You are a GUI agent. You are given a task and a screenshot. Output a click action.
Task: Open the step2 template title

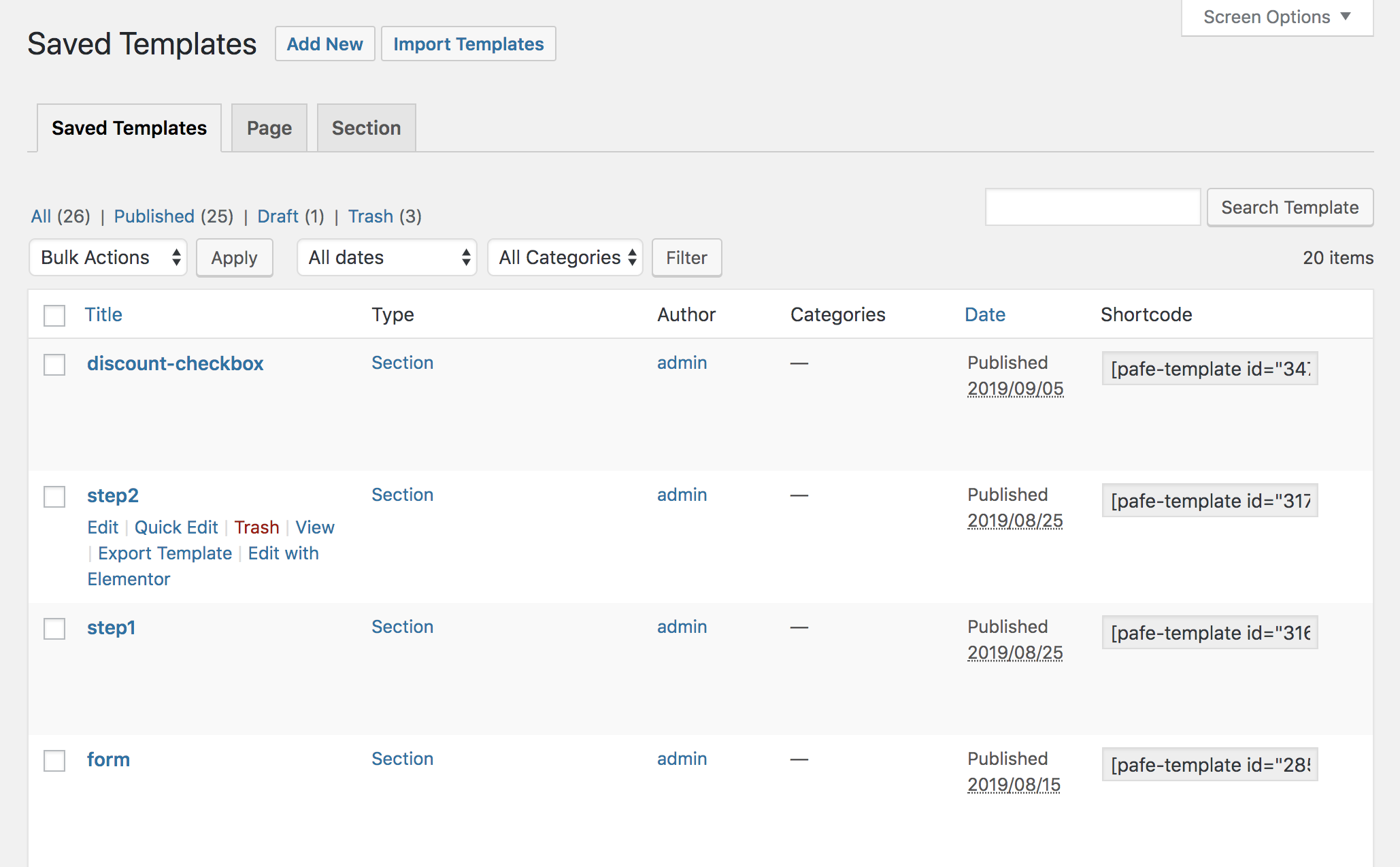point(113,495)
